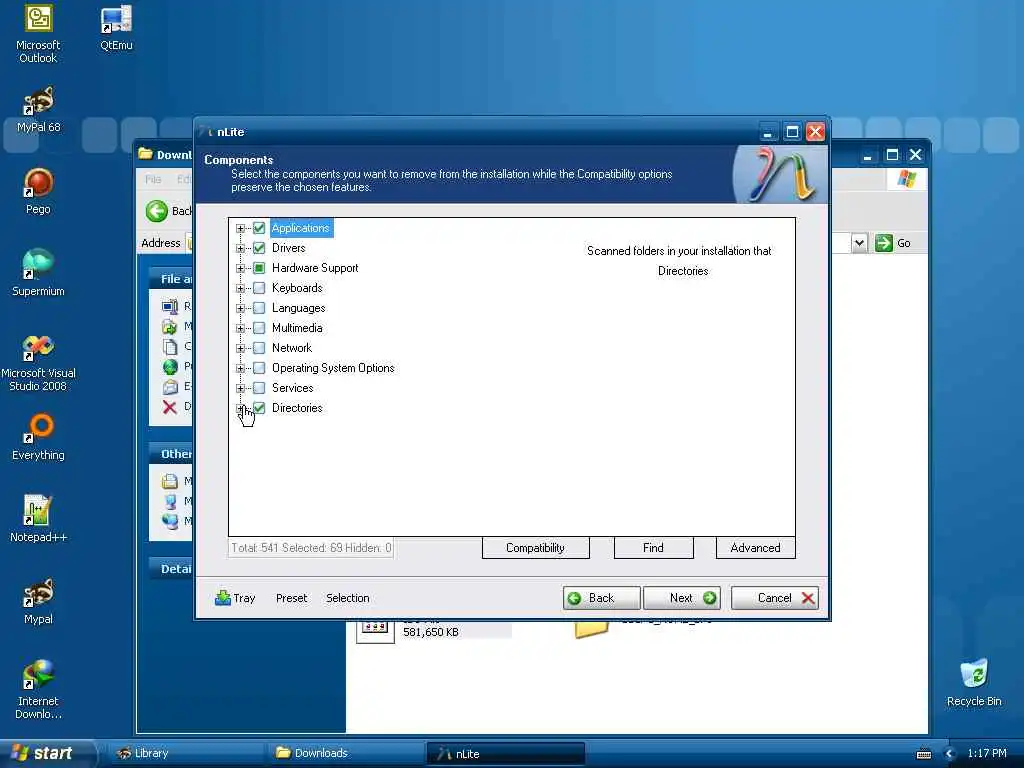The height and width of the screenshot is (768, 1024).
Task: Launch Internet Download Manager icon
Action: [x=38, y=690]
